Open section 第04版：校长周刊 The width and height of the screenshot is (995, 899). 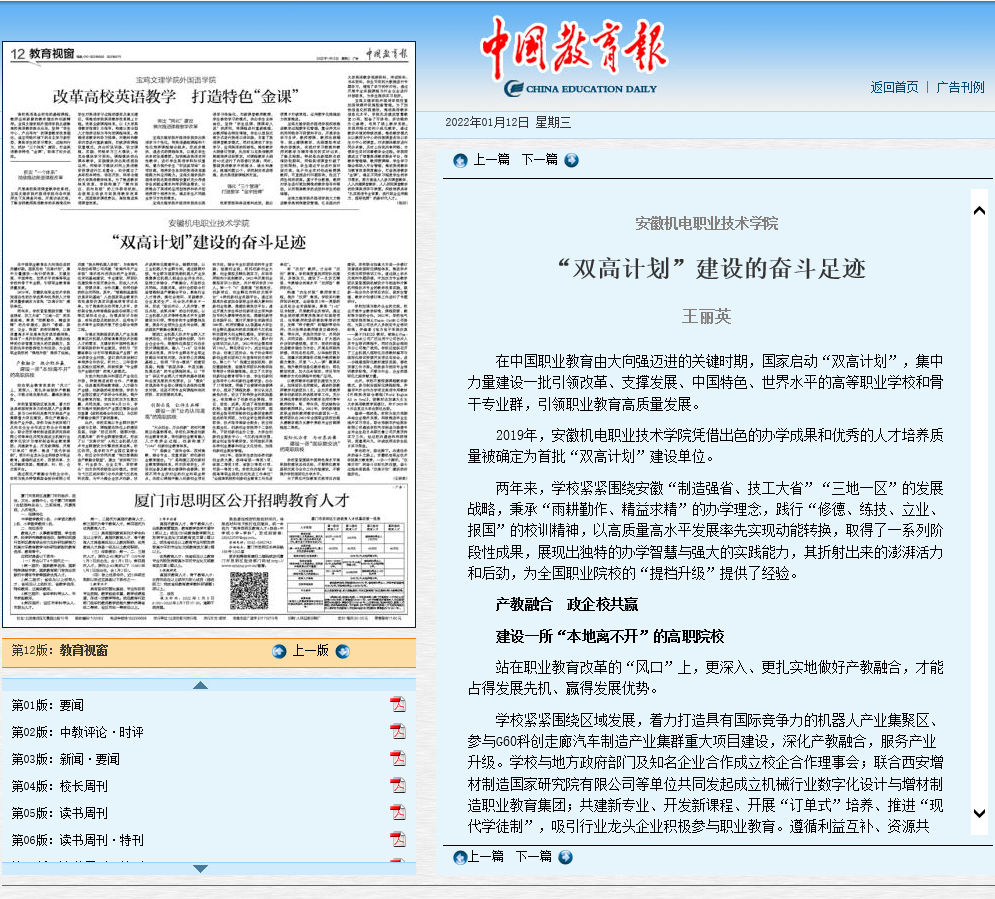[x=60, y=786]
